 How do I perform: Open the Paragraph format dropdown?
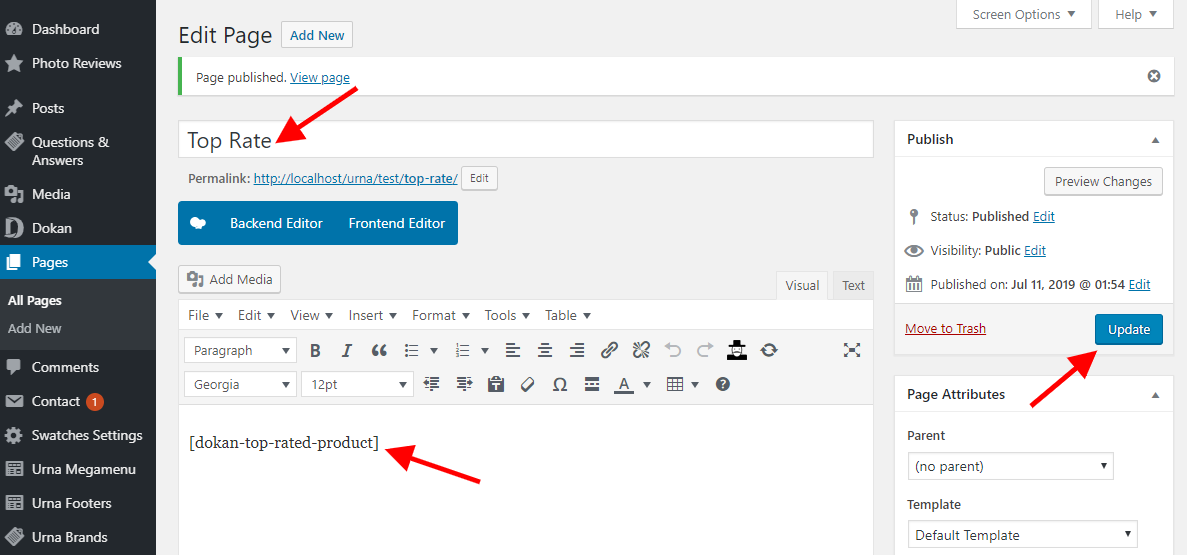240,351
